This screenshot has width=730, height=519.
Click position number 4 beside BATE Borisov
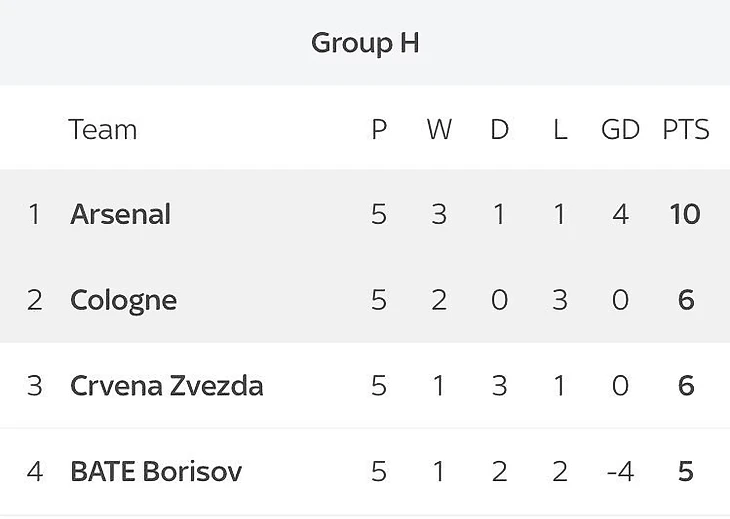(34, 471)
